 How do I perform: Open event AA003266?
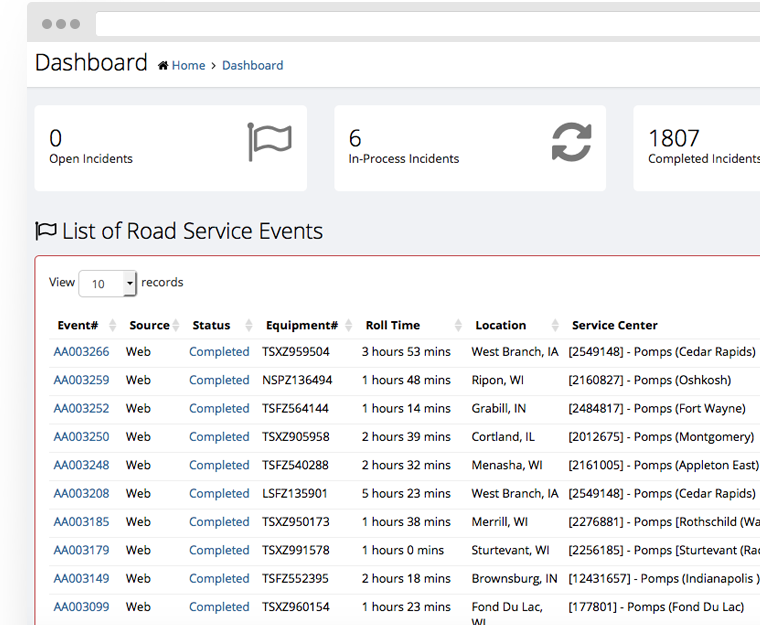tap(81, 352)
